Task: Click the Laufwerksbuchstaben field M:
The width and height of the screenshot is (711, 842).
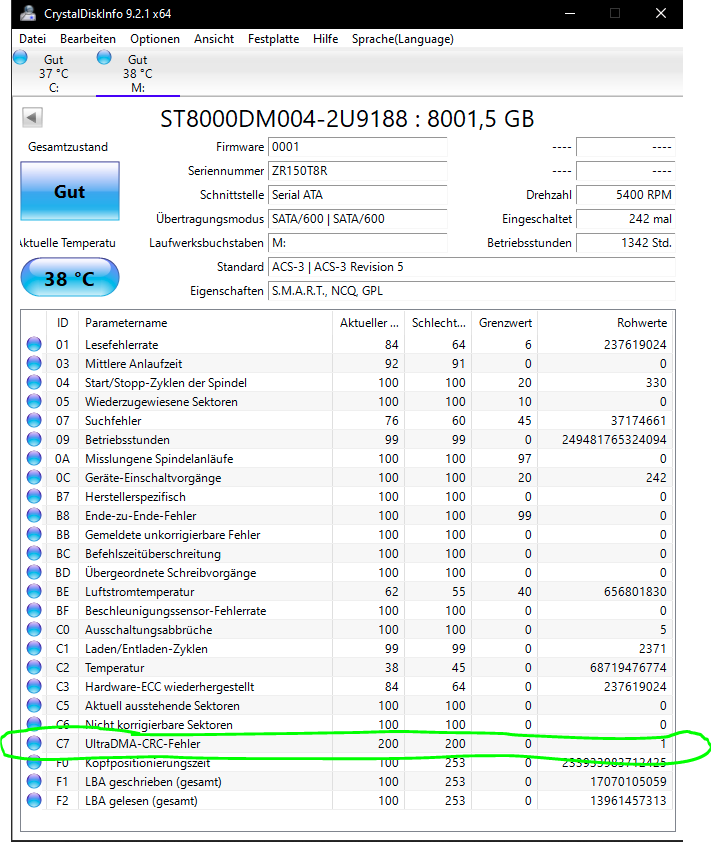Action: pos(358,243)
